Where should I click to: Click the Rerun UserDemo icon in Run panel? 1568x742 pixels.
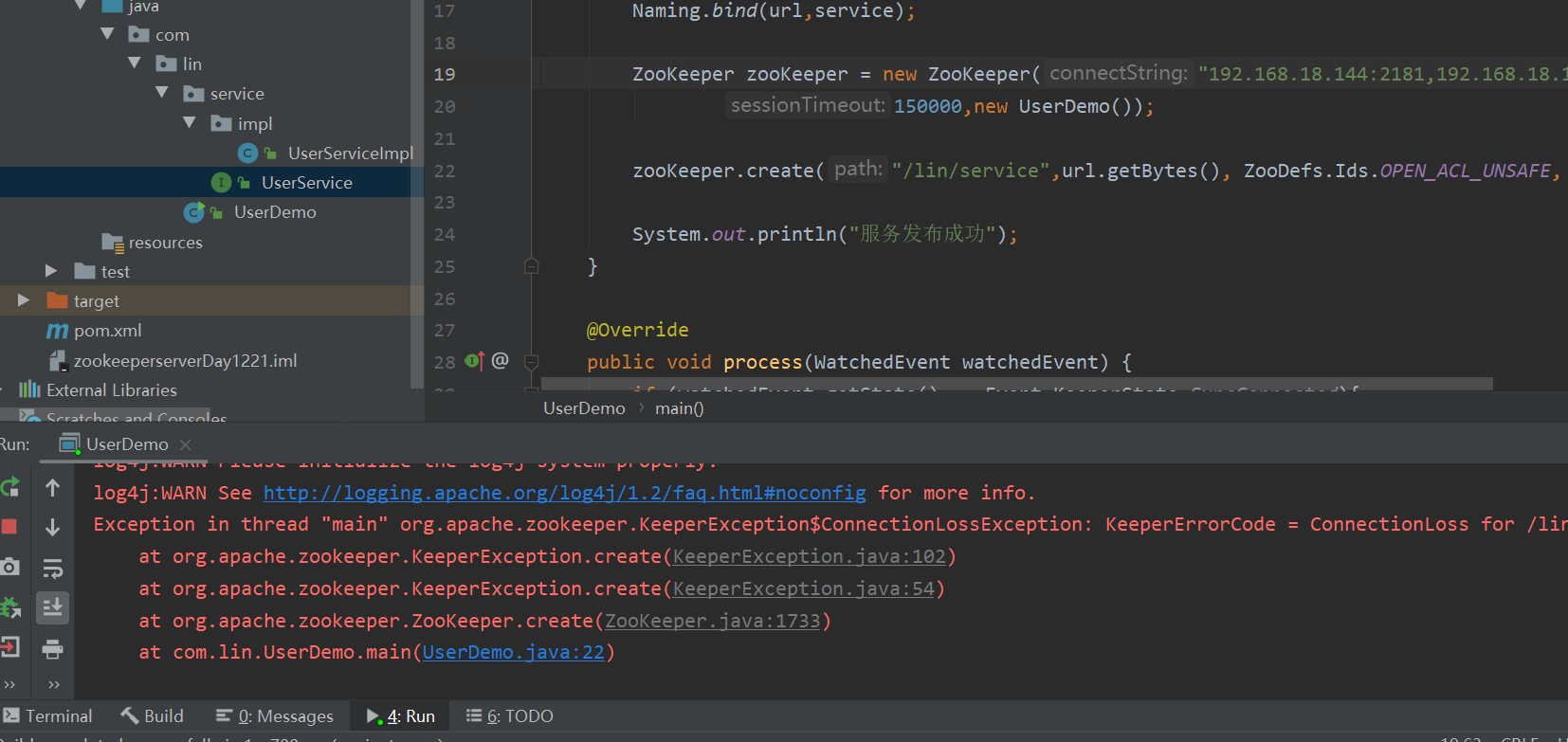tap(9, 488)
